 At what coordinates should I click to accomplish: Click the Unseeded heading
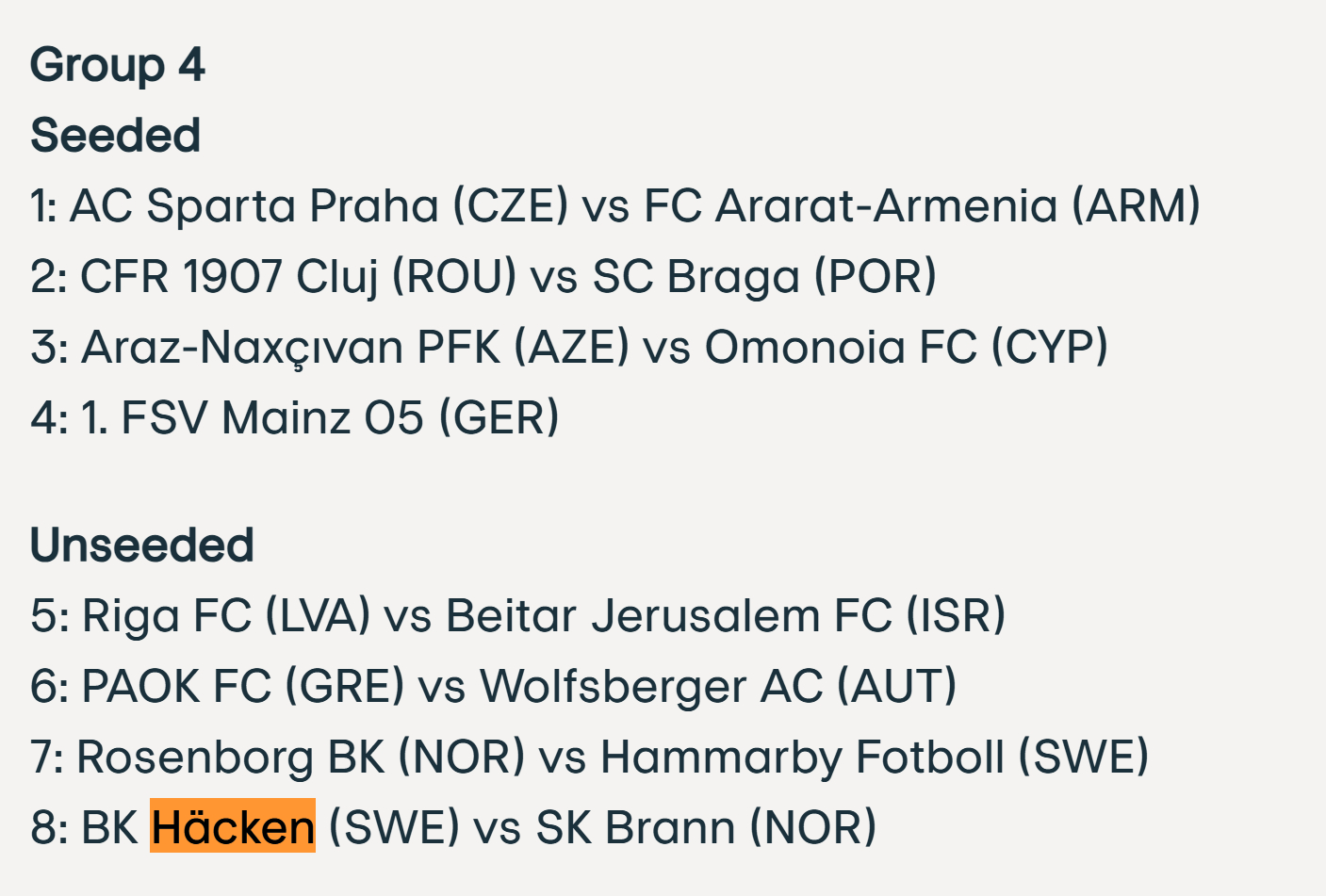point(142,546)
